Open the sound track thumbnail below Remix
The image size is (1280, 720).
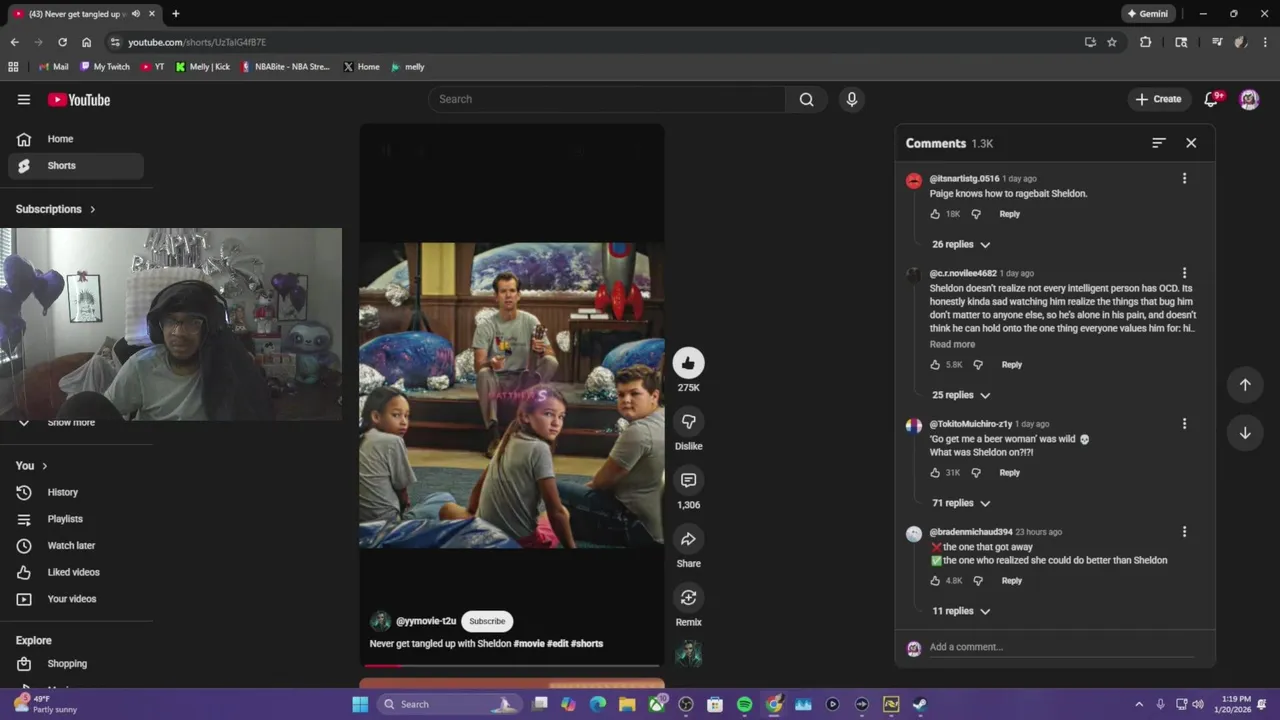tap(688, 654)
